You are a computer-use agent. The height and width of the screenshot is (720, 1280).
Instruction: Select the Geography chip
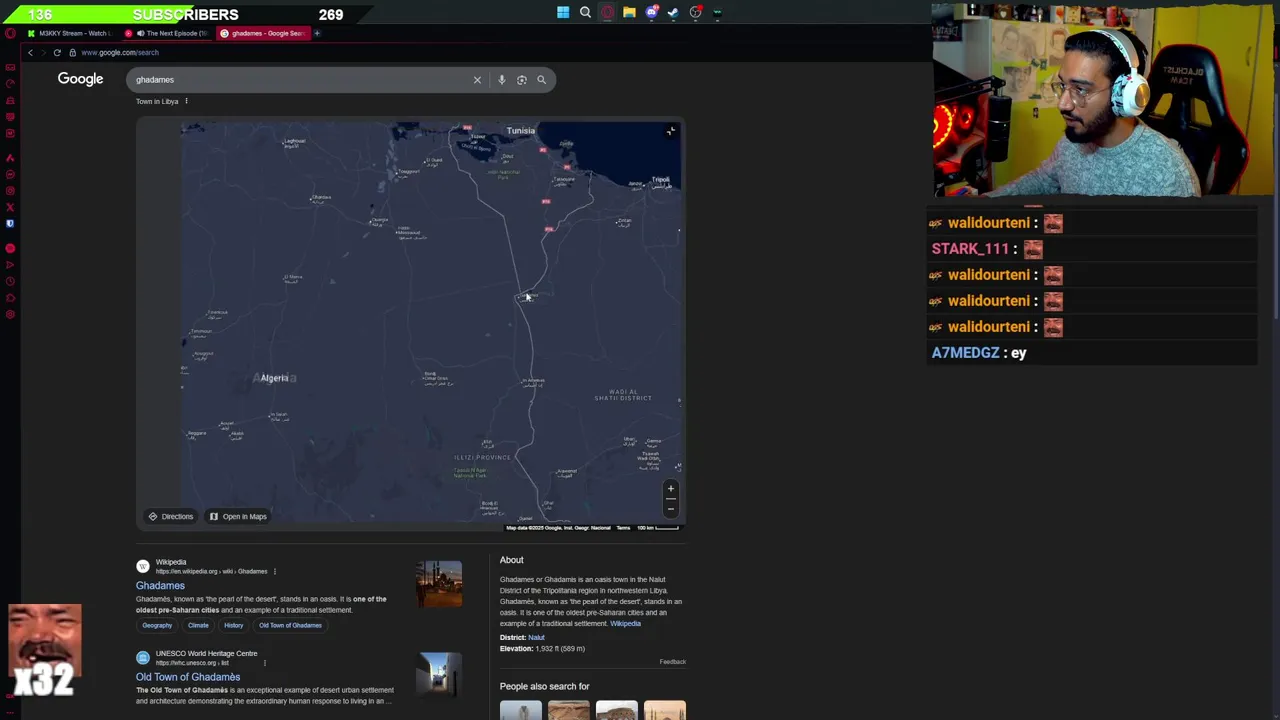click(x=157, y=625)
